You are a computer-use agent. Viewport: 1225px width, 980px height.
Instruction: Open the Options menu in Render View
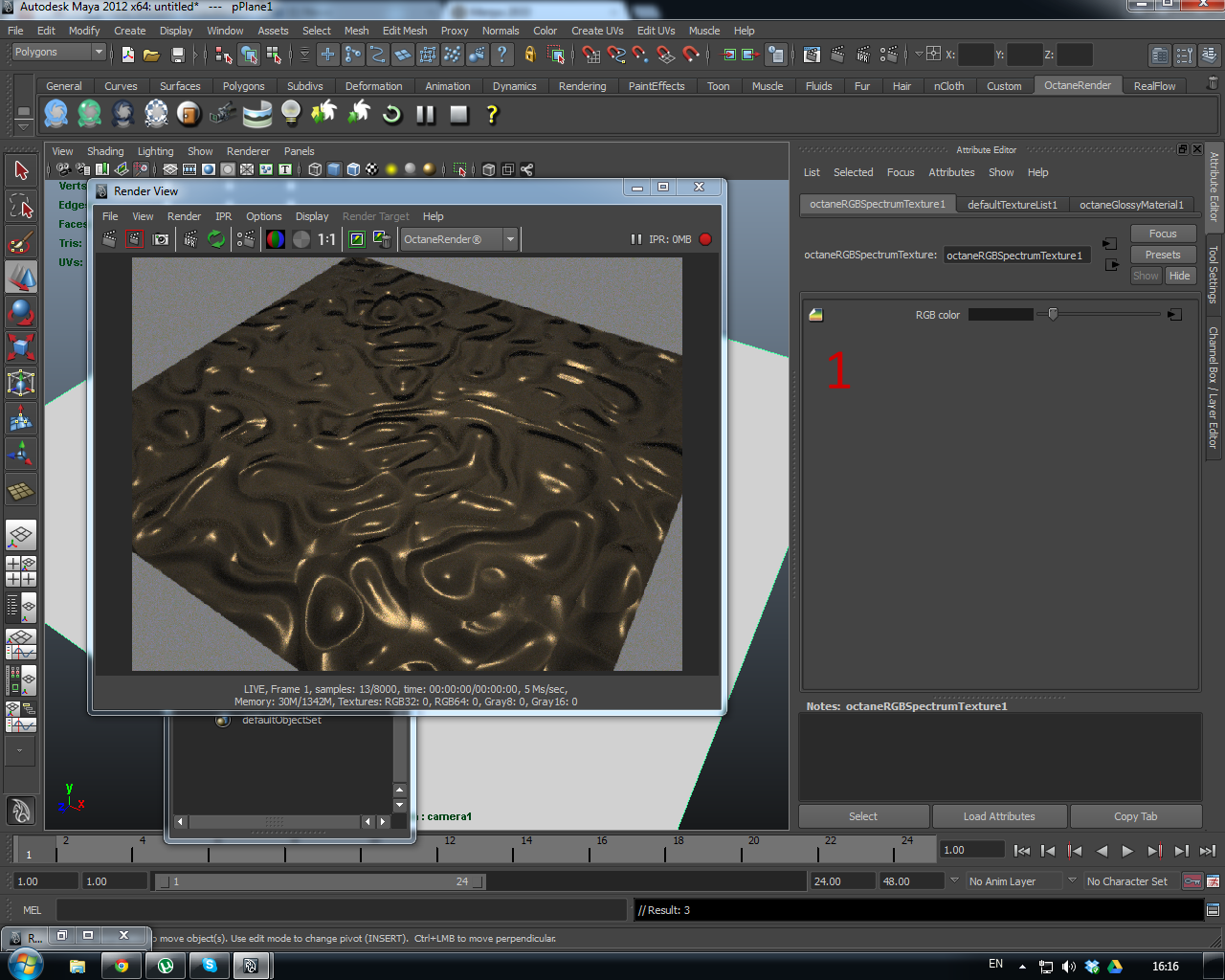pos(263,216)
